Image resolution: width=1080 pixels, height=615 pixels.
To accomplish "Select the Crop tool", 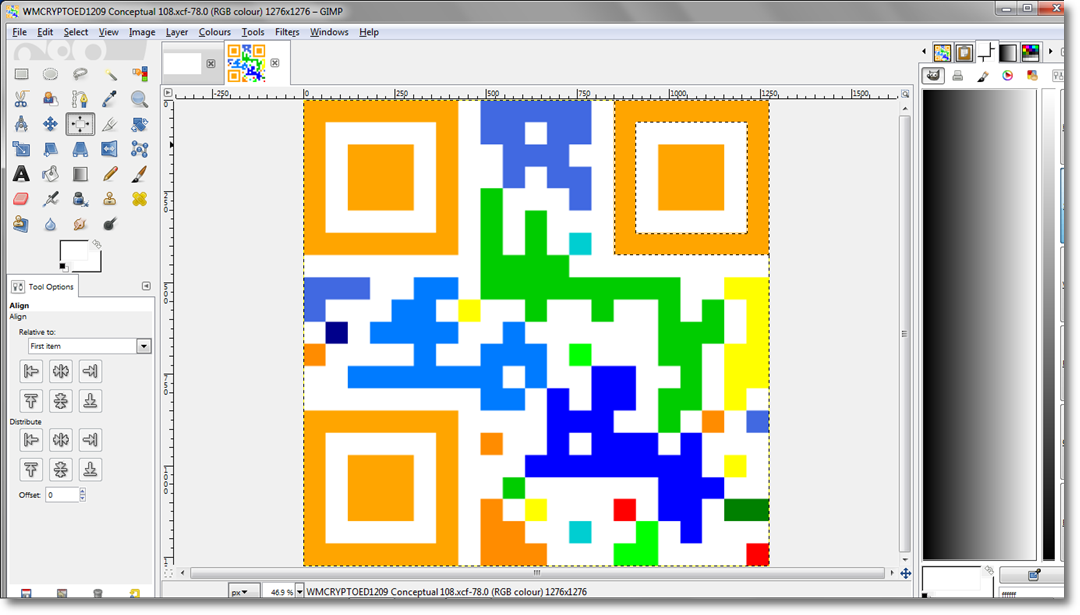I will coord(110,124).
